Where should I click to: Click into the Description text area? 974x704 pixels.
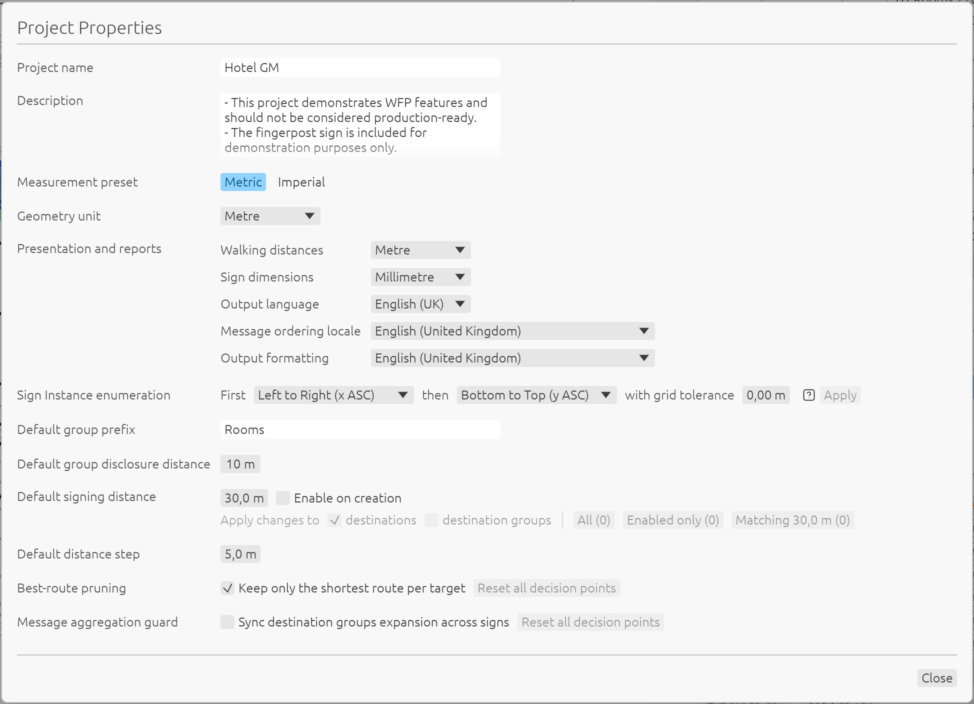coord(360,125)
